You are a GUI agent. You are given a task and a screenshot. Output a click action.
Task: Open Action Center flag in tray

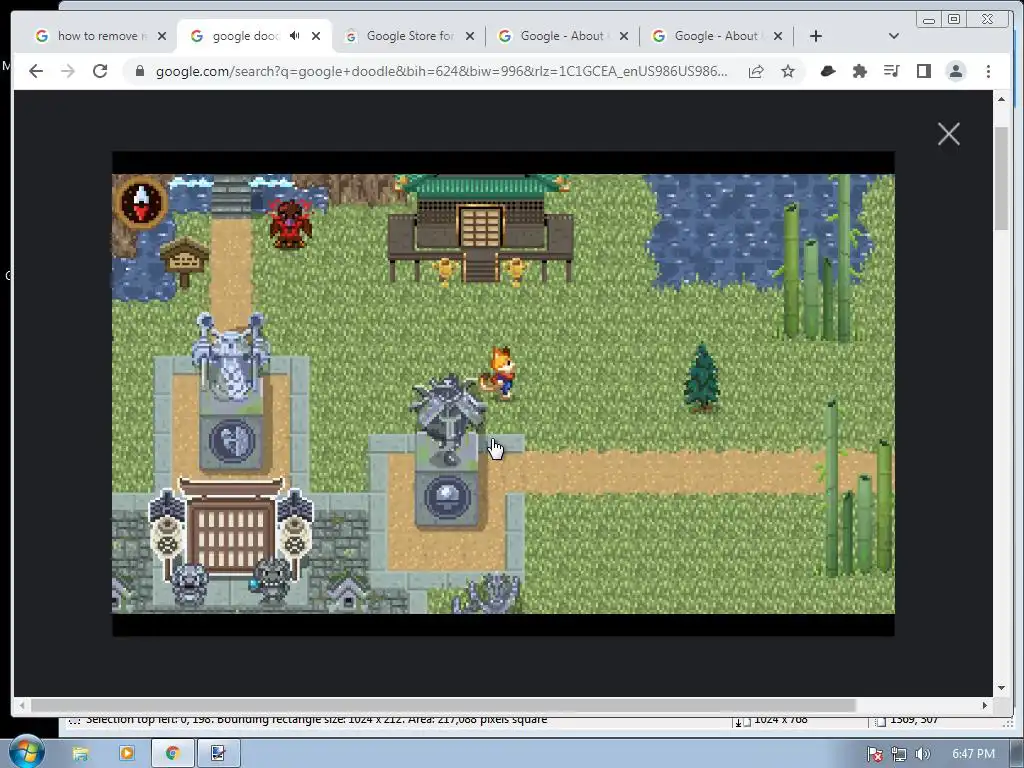click(875, 754)
